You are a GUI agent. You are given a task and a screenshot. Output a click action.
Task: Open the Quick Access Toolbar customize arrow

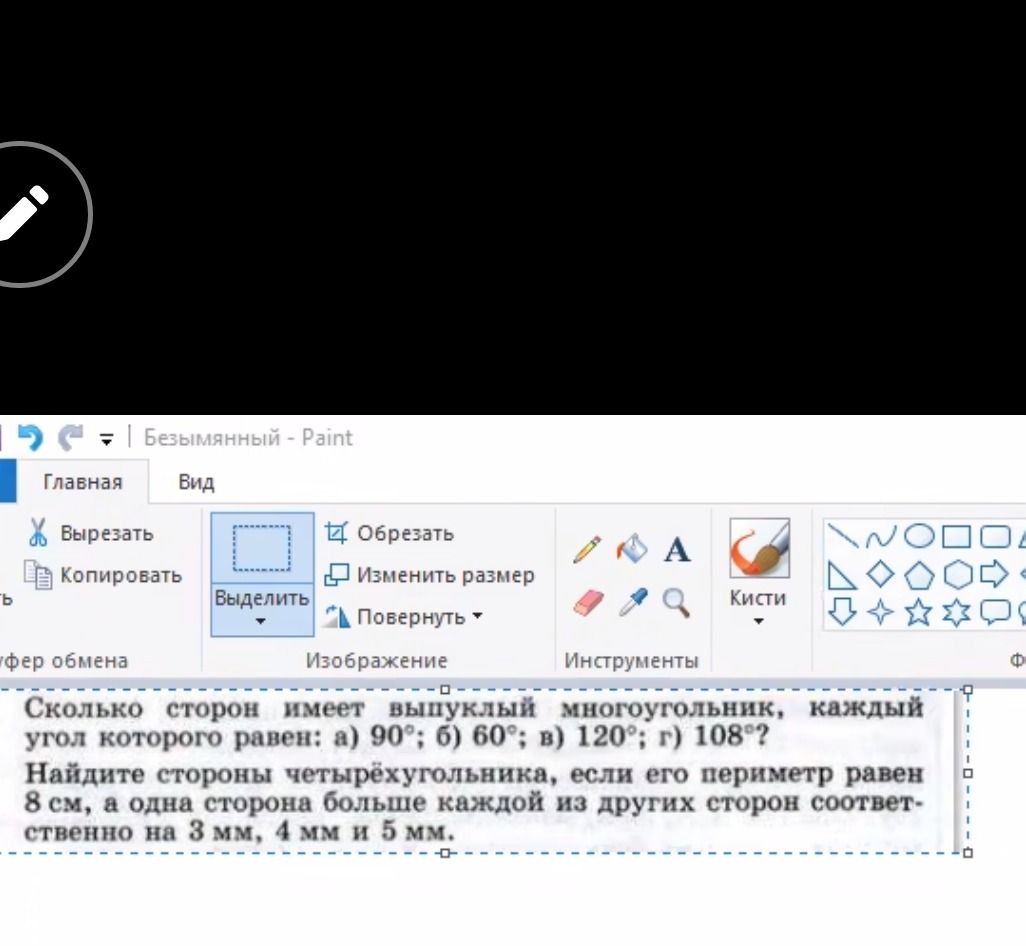(107, 439)
